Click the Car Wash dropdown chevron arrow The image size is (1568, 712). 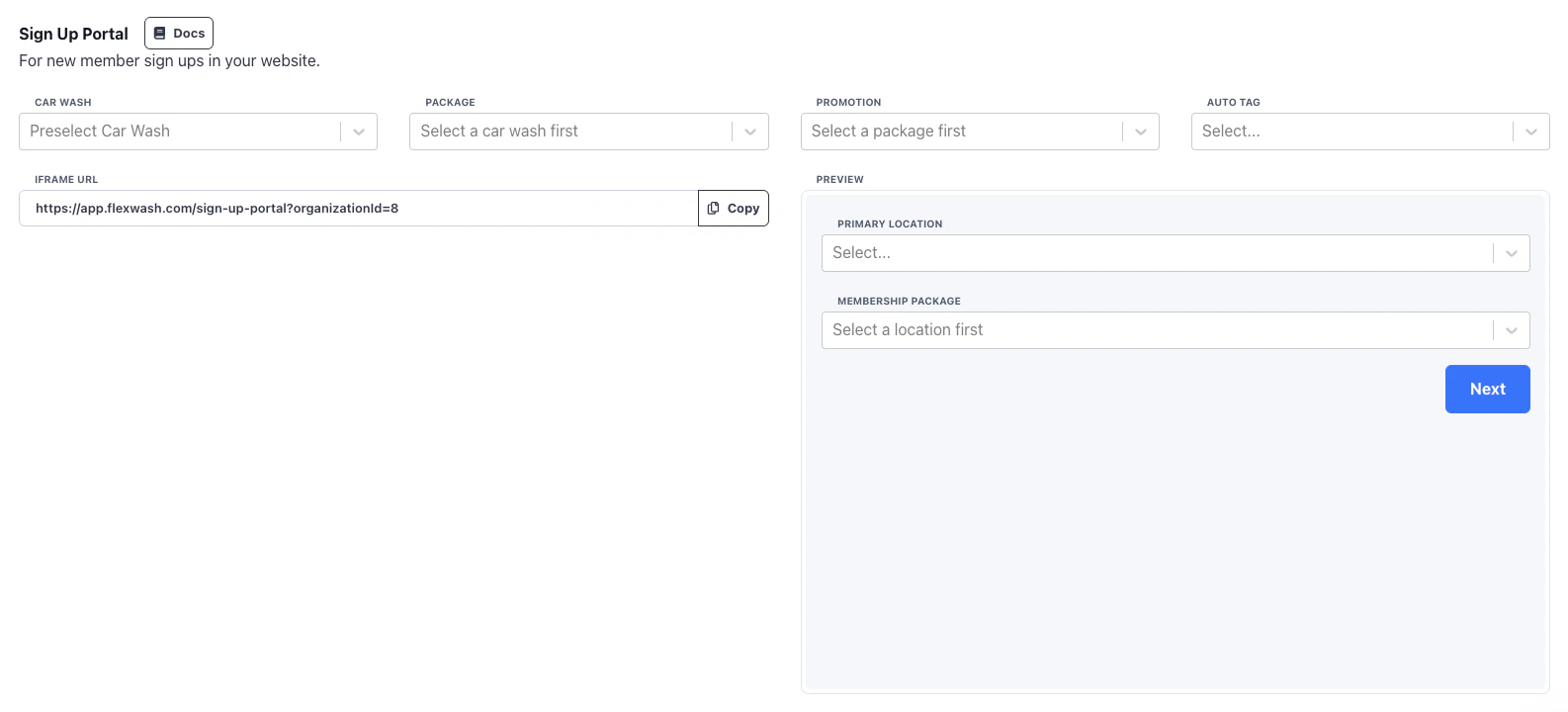359,132
